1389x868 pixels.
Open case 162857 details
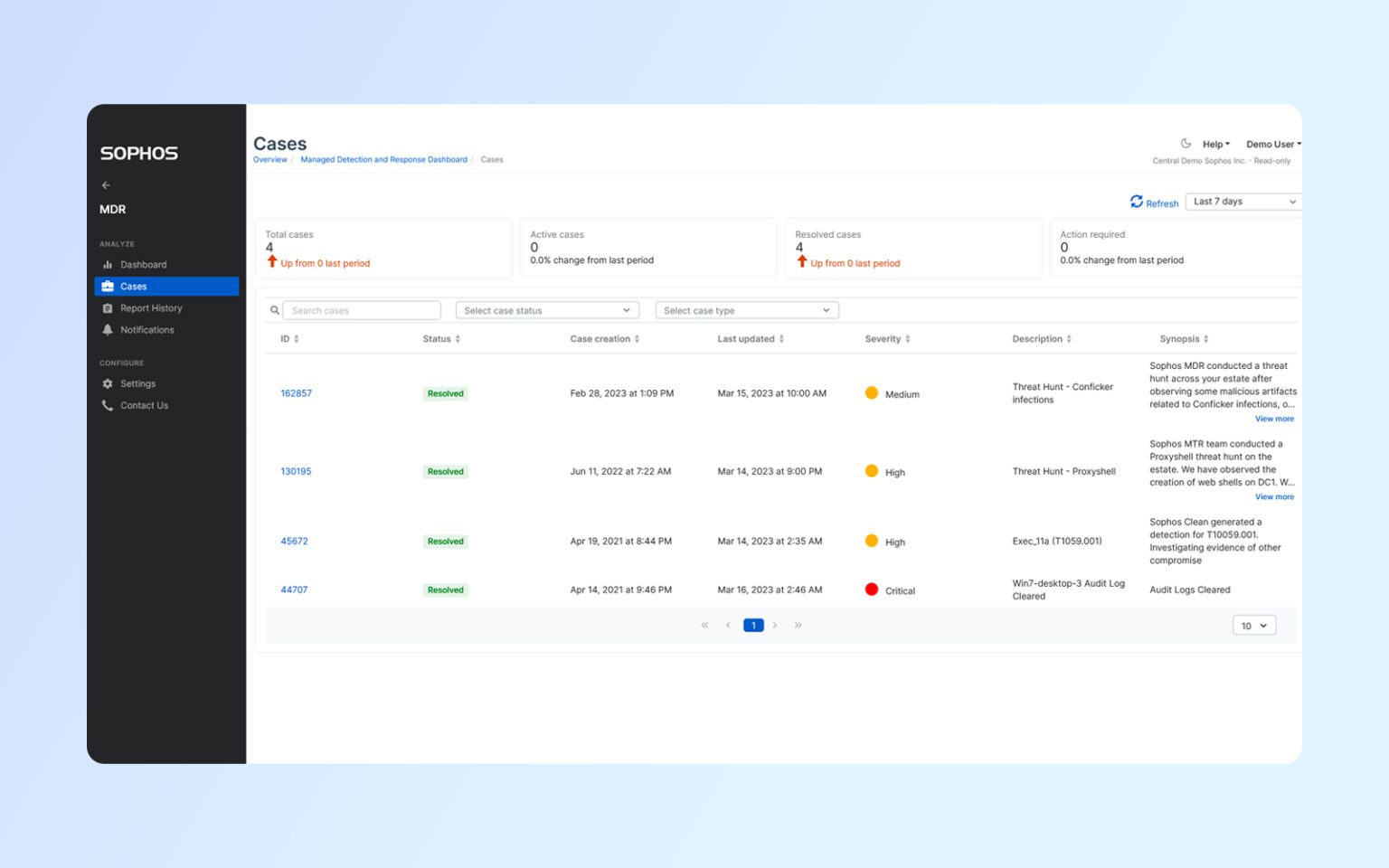pyautogui.click(x=297, y=392)
